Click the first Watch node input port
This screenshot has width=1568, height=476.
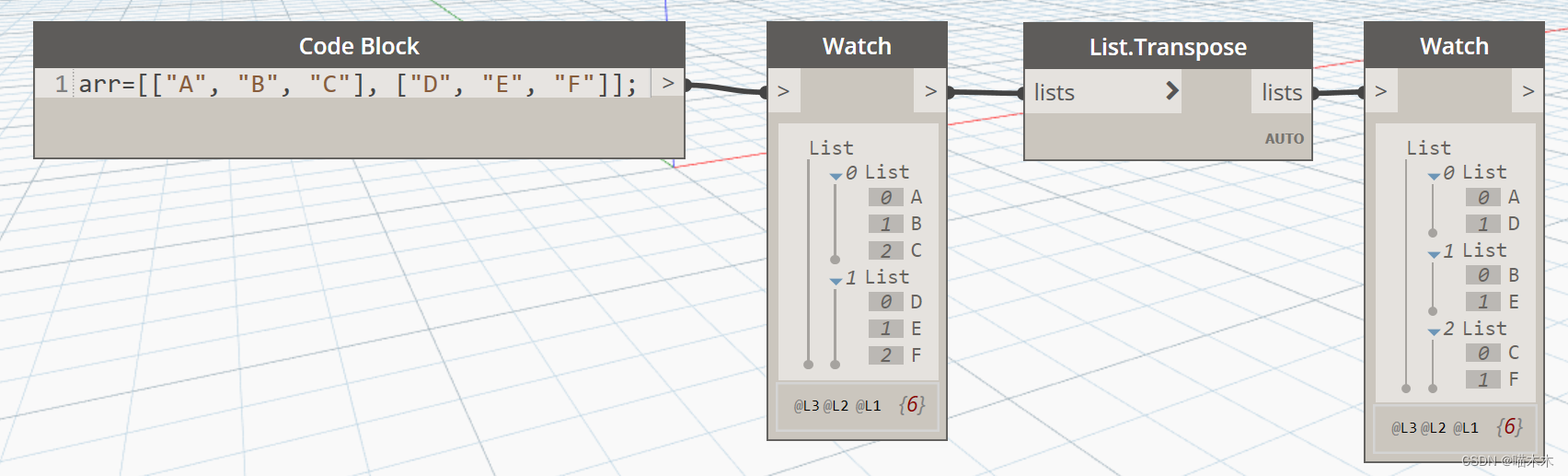(x=784, y=91)
